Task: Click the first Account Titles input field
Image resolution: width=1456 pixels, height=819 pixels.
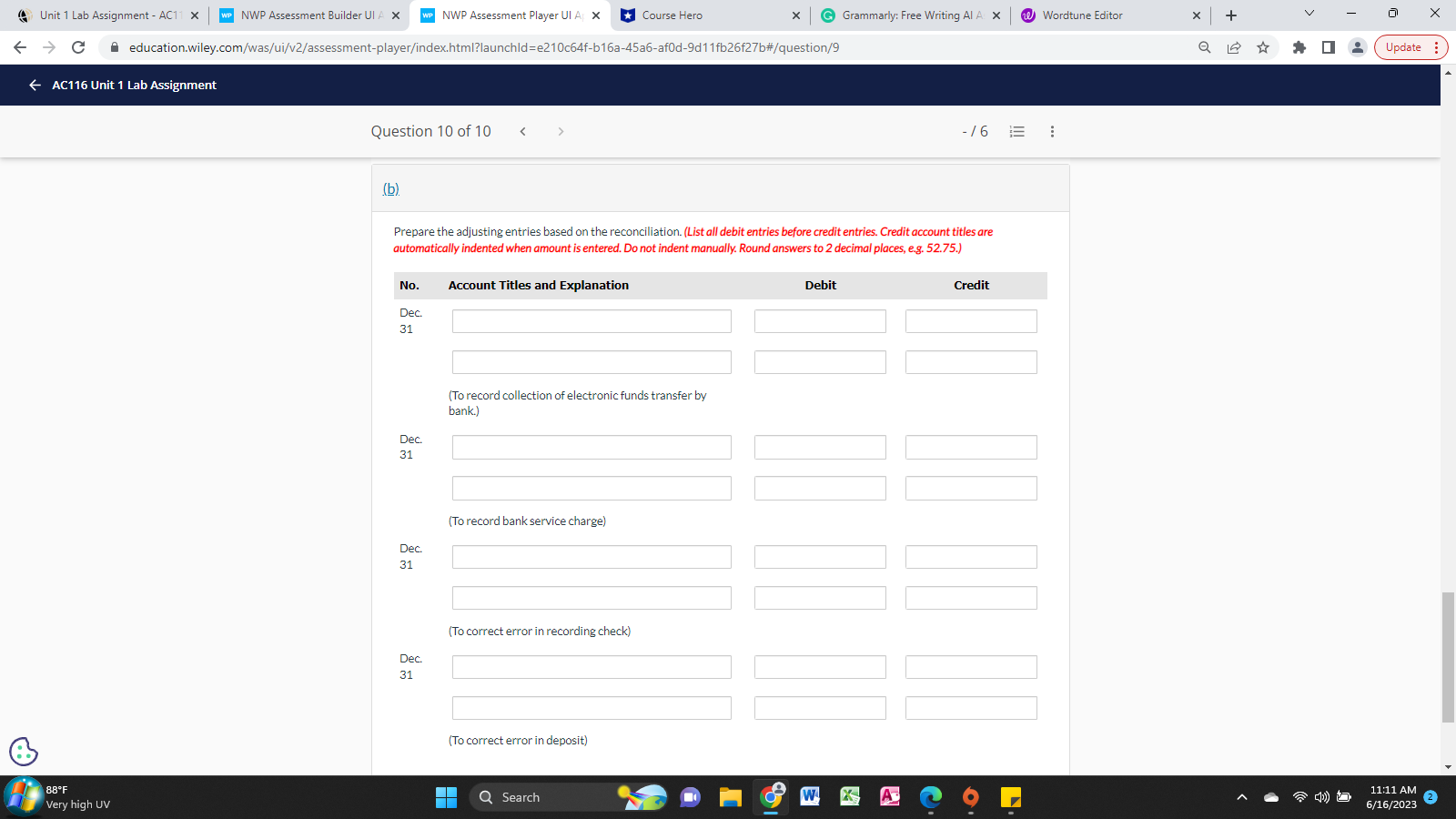Action: coord(591,320)
